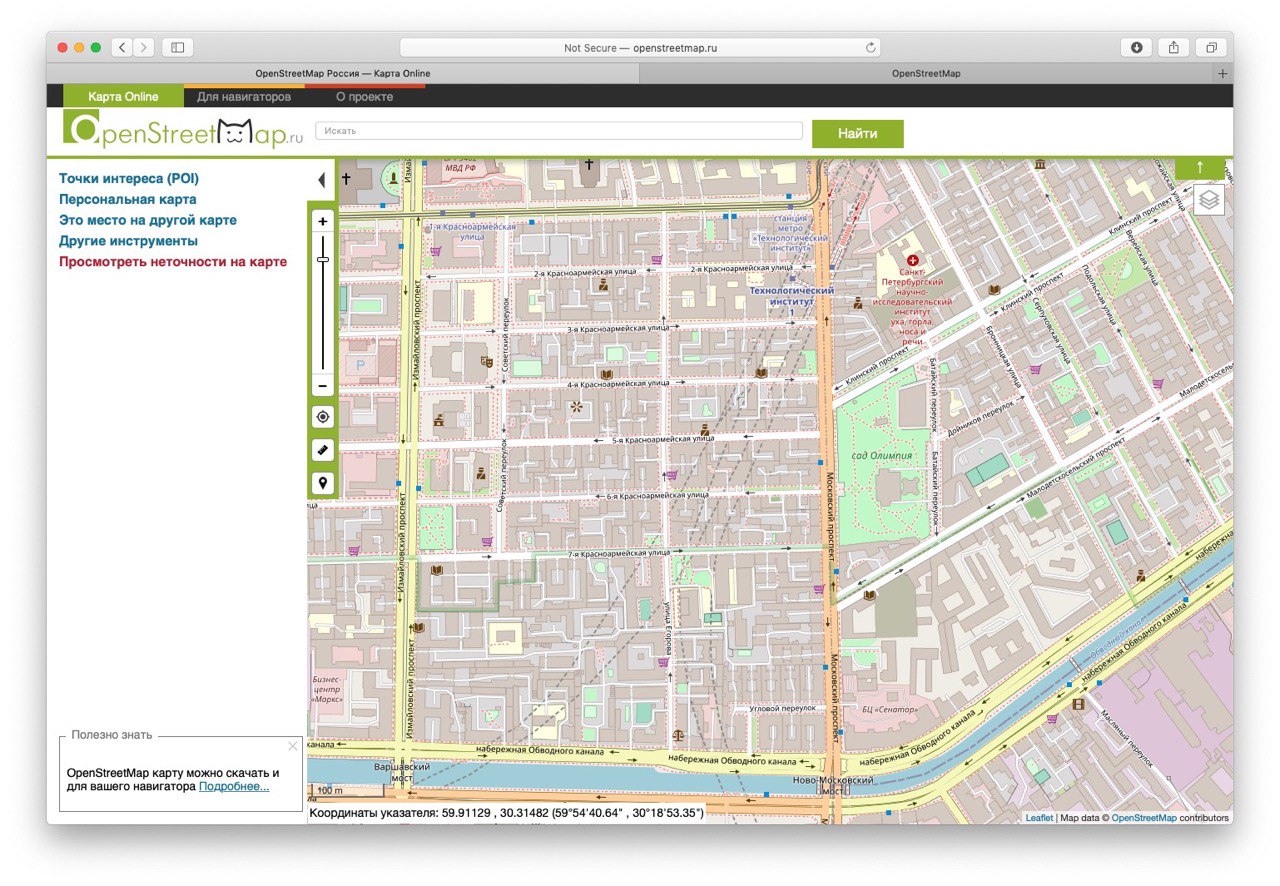Click the Найти search button

coord(858,134)
